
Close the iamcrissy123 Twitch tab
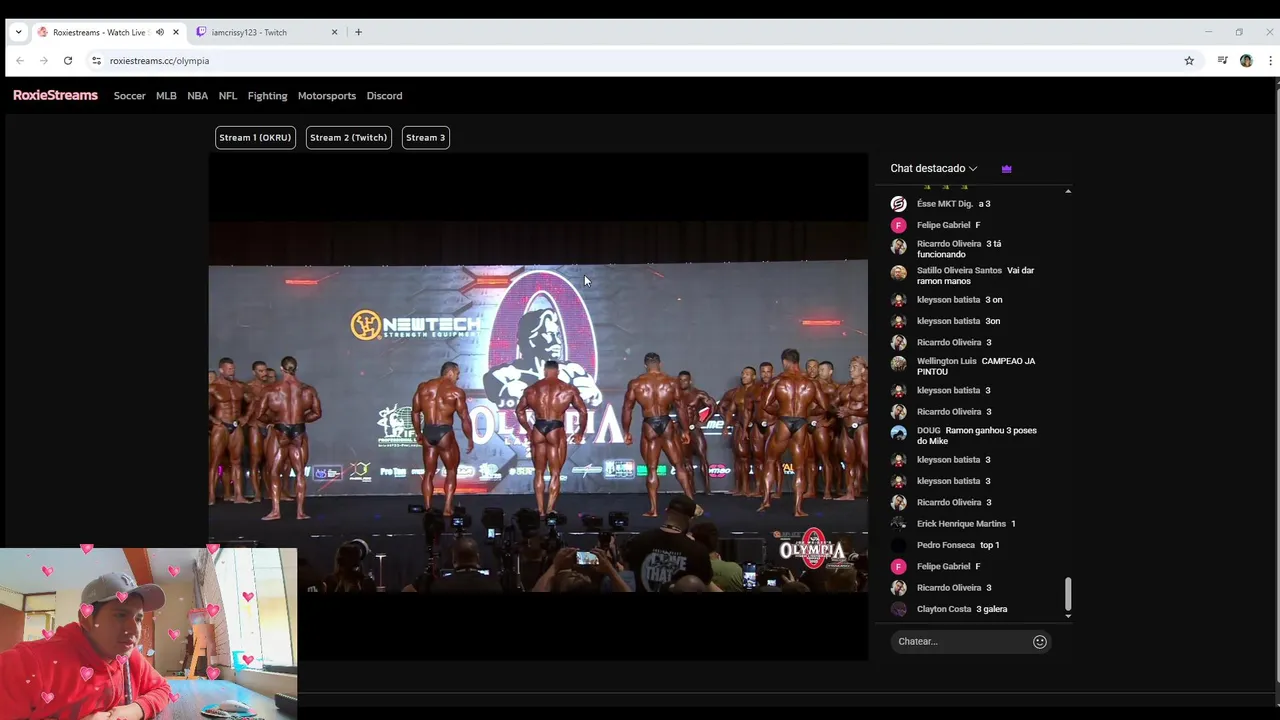334,32
